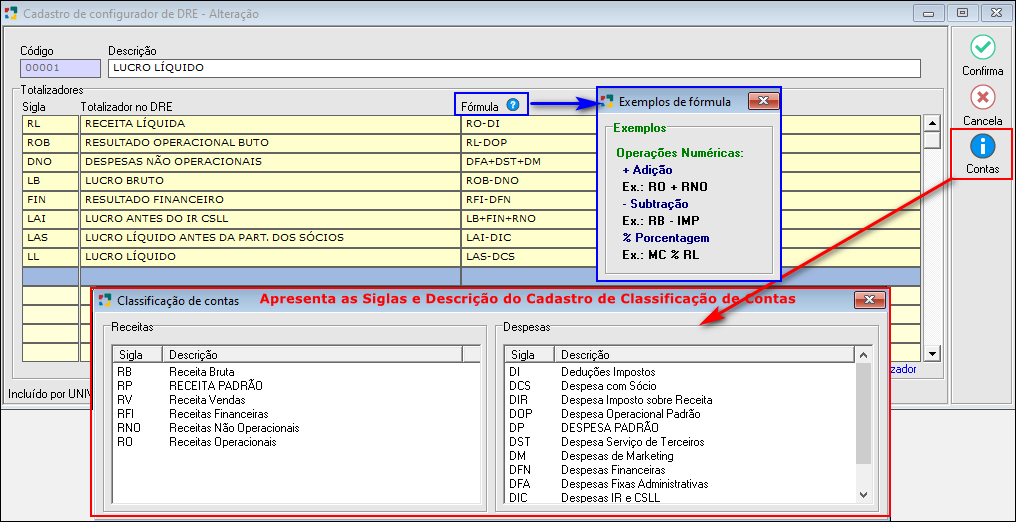Select the RL-DOP formula cell

(691, 142)
